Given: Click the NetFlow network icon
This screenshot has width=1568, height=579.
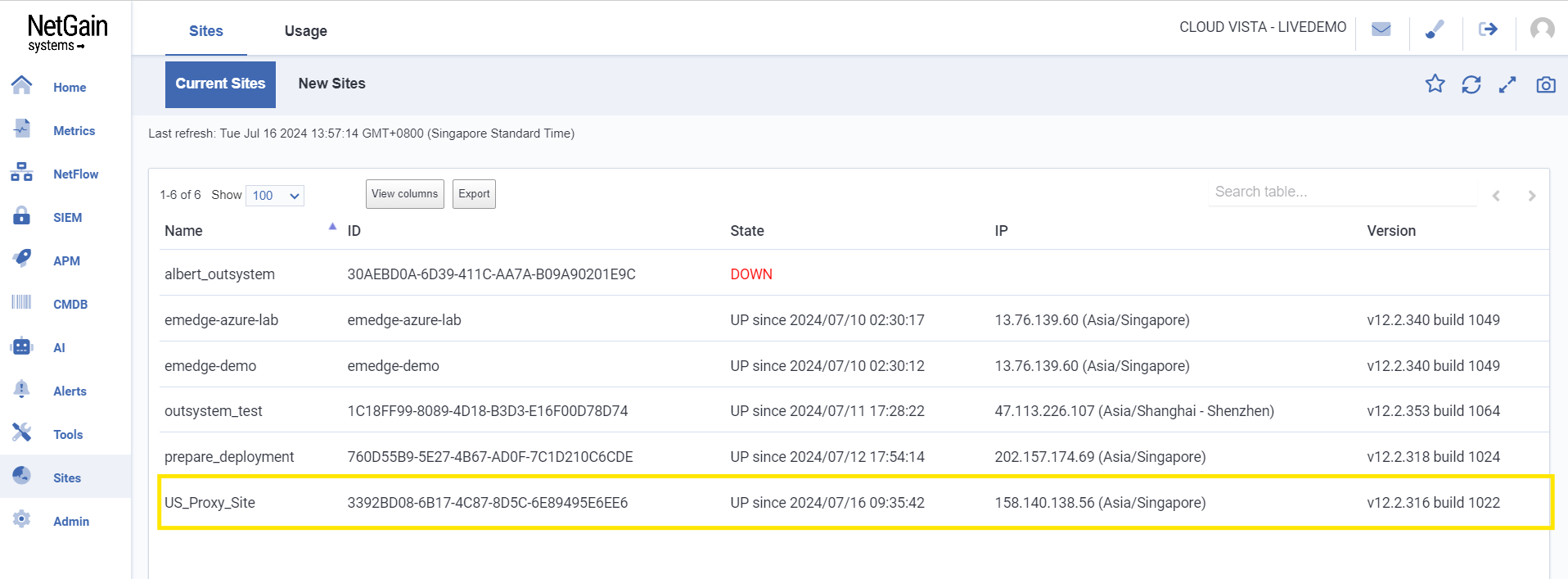Looking at the screenshot, I should coord(22,172).
